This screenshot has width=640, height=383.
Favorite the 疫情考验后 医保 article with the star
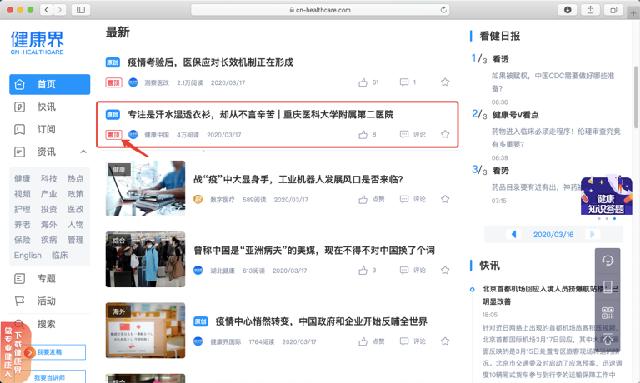445,82
